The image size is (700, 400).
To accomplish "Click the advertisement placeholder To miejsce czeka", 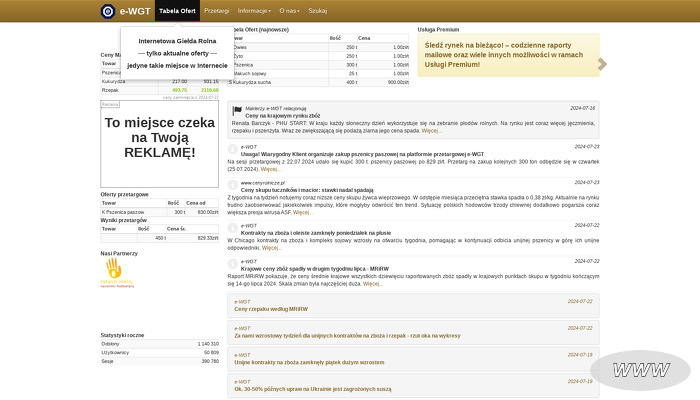I will (159, 144).
